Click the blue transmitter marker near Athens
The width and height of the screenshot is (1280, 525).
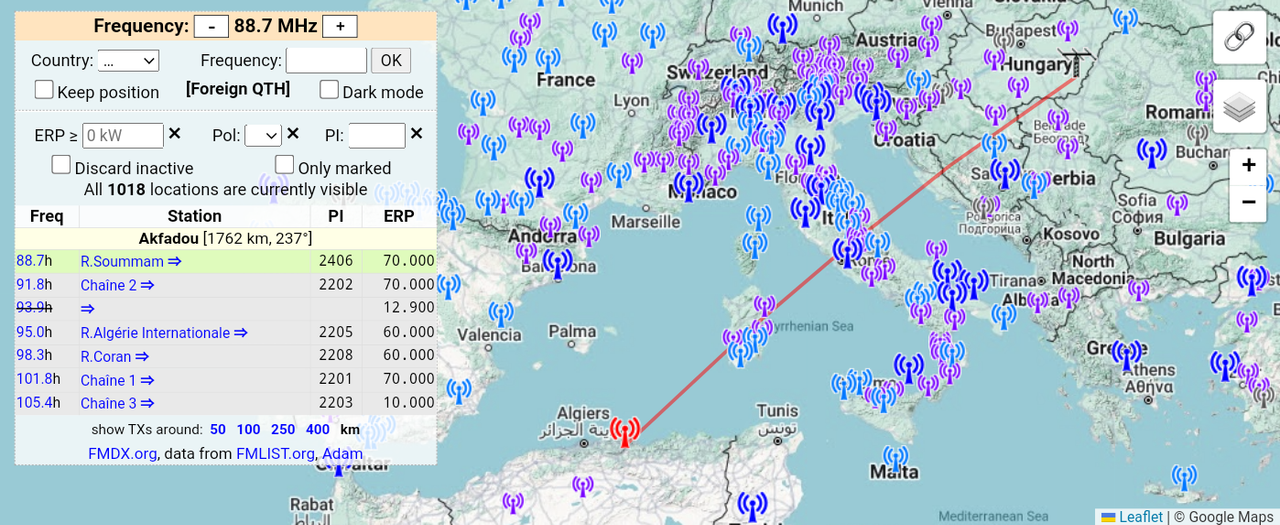tap(1127, 356)
